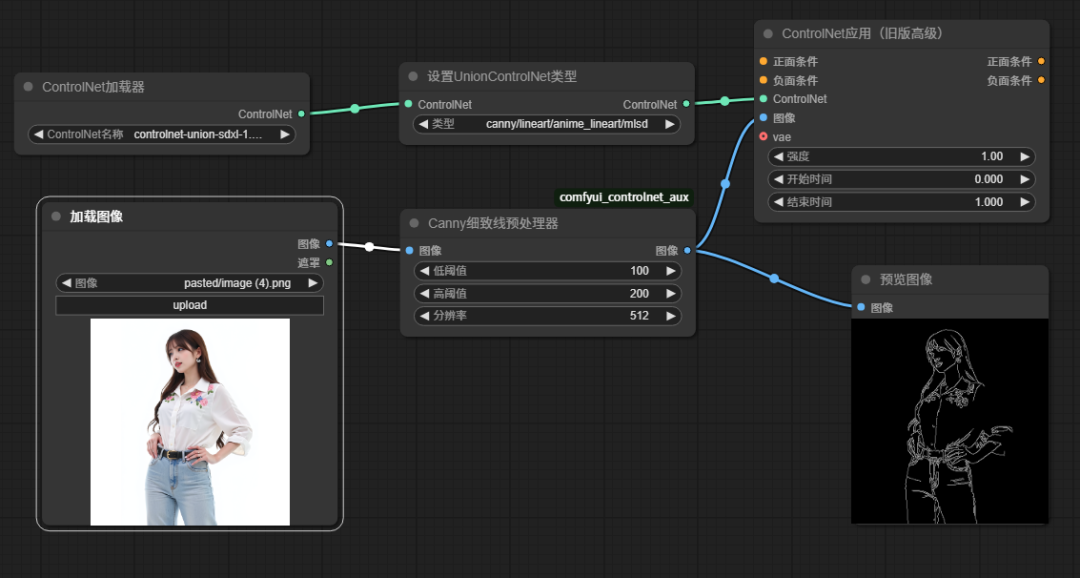
Task: Open the 类型 canny/lineart dropdown
Action: (546, 124)
